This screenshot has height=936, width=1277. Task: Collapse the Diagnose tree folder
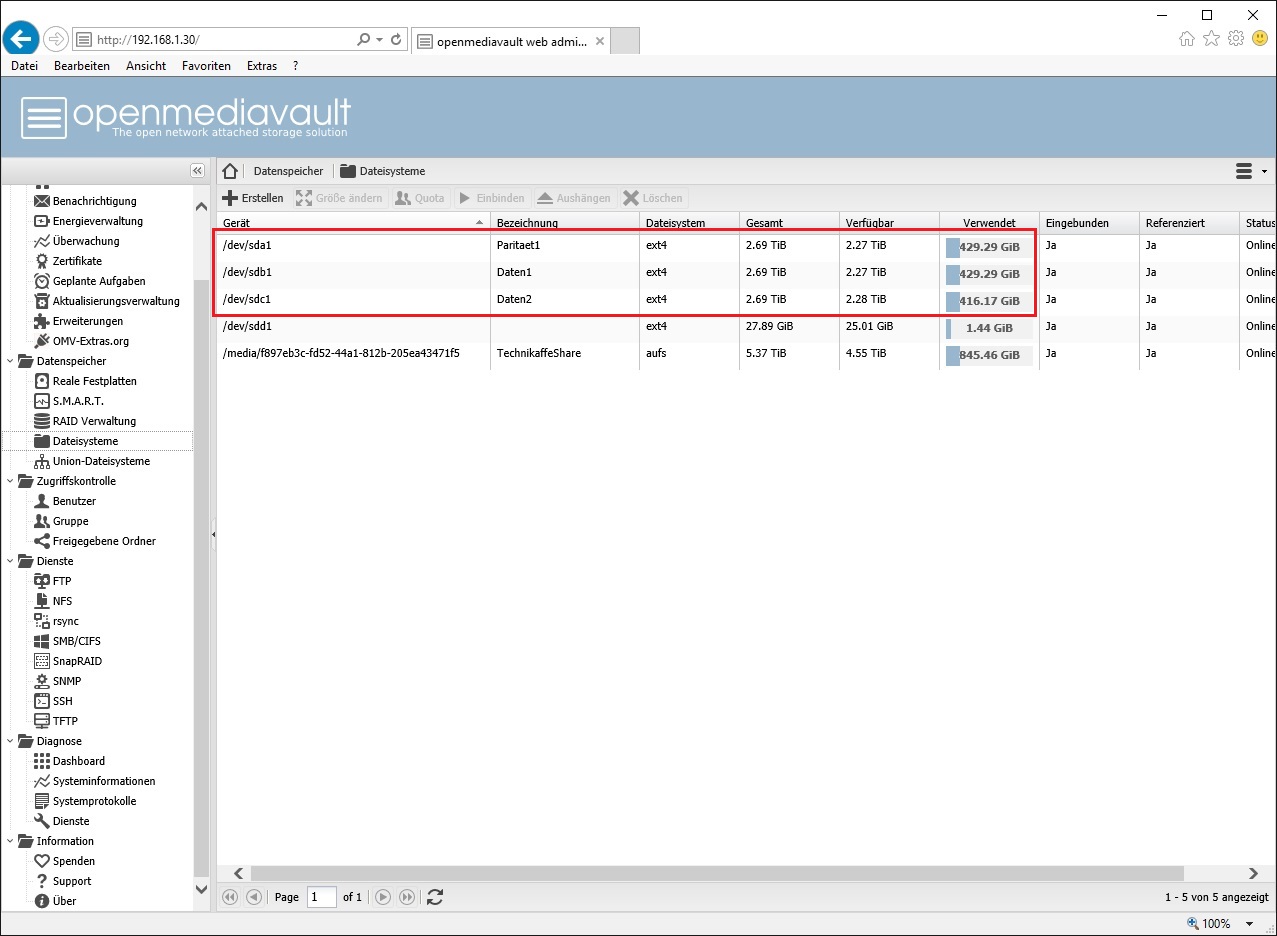pyautogui.click(x=11, y=741)
